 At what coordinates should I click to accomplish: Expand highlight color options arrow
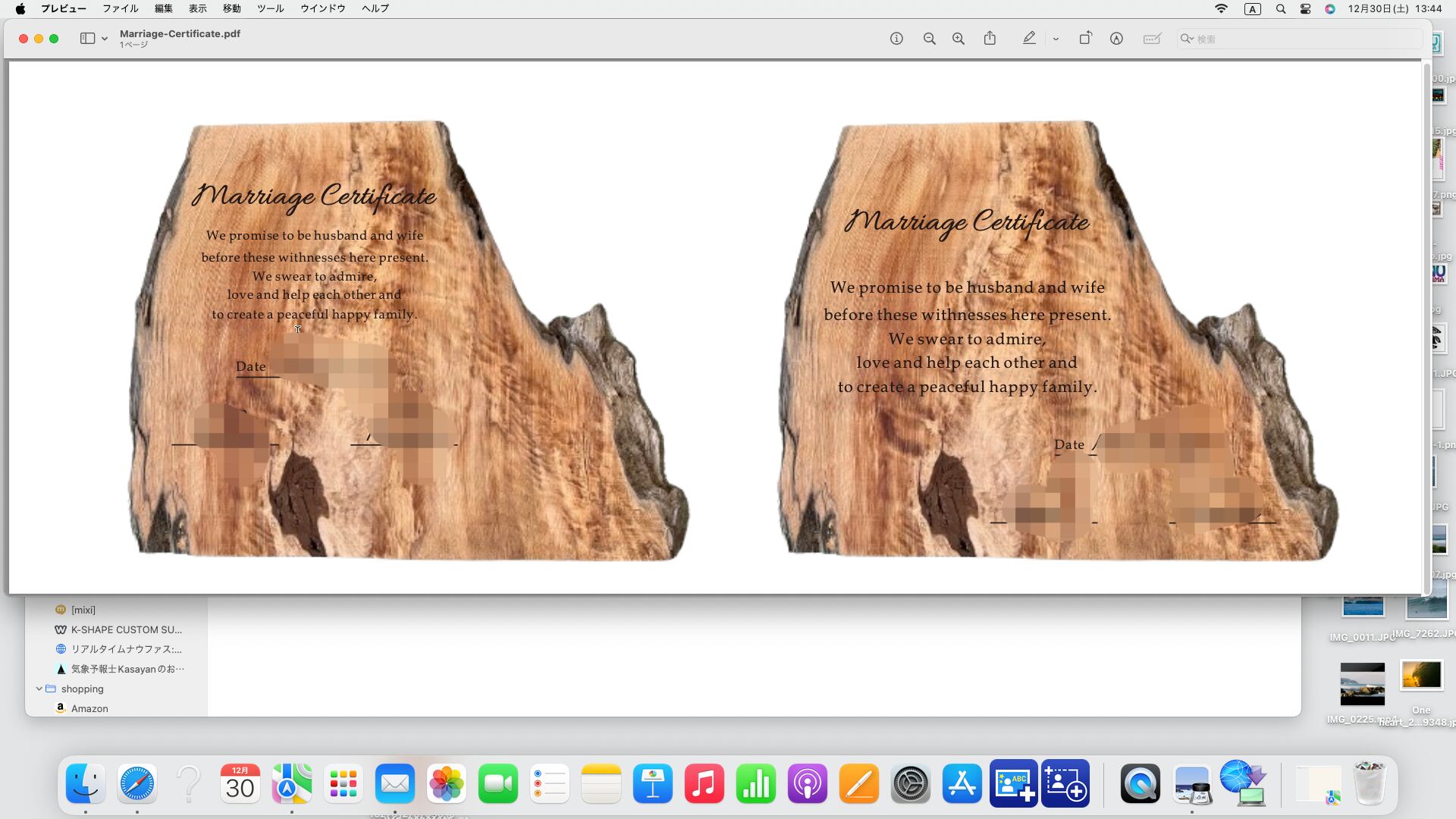click(x=1056, y=39)
